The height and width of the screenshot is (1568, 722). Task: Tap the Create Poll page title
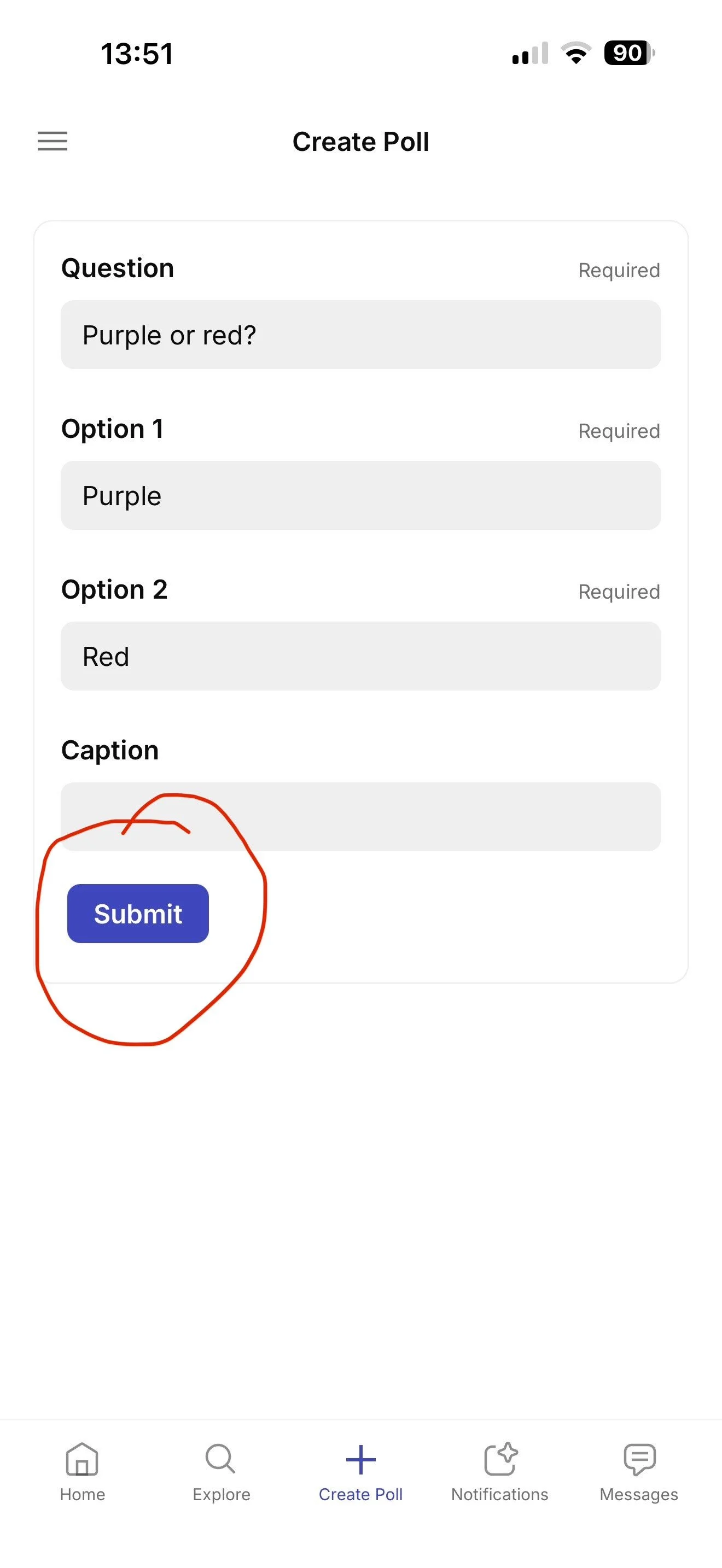(360, 142)
